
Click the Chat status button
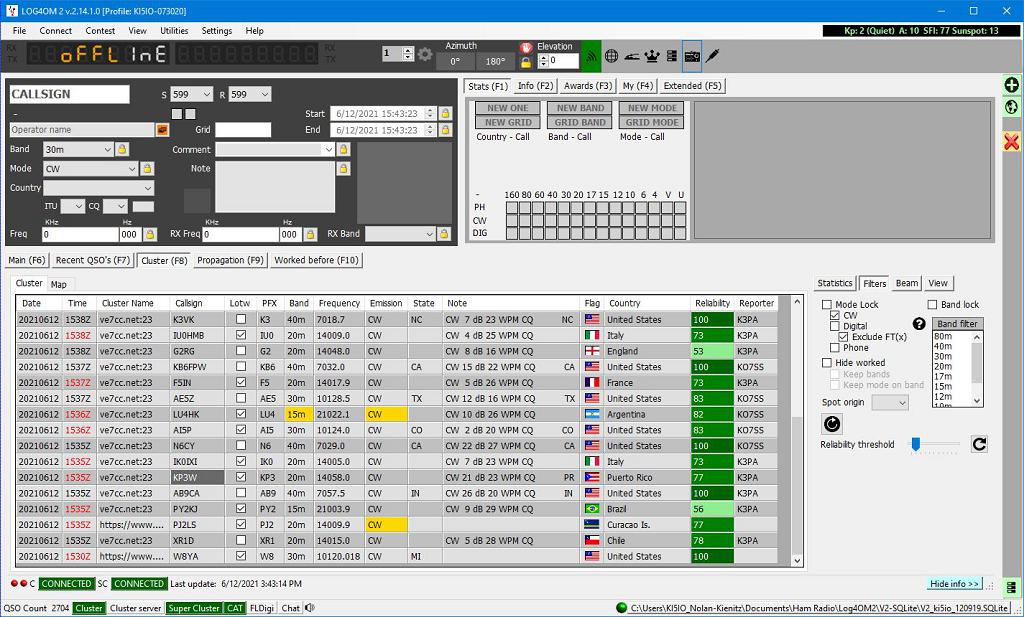pos(291,608)
